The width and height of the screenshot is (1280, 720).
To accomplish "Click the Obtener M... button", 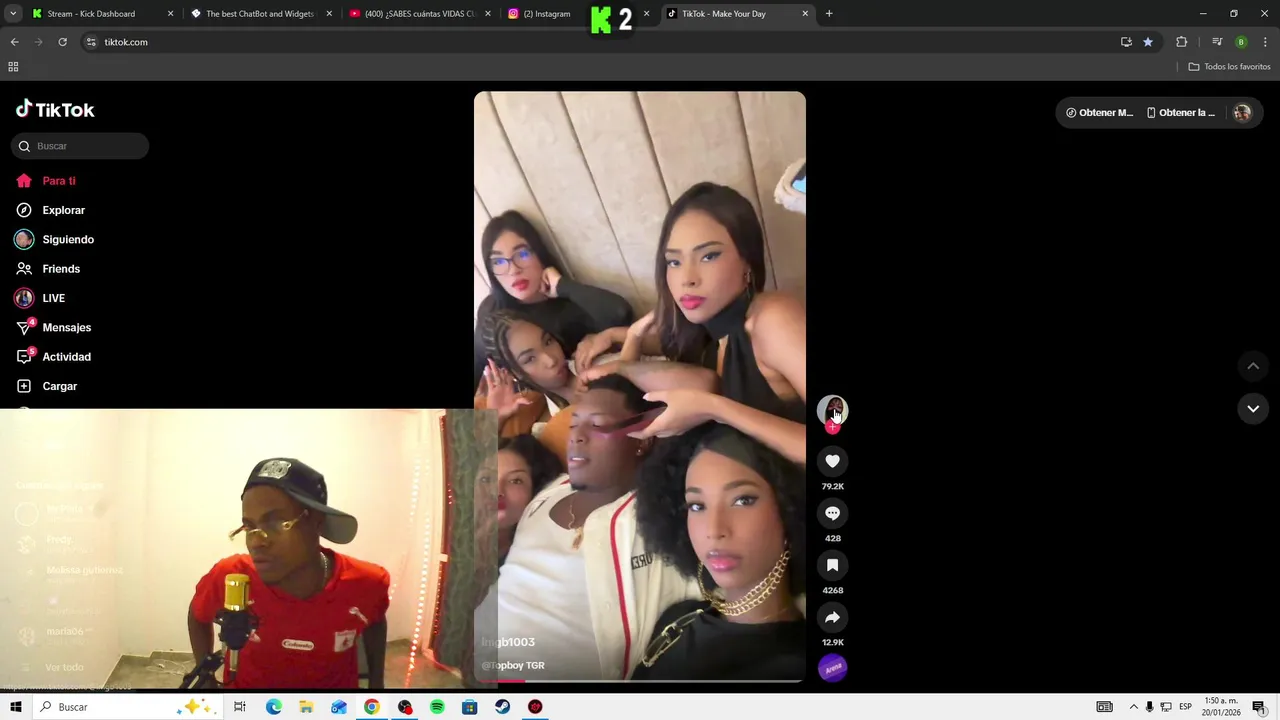I will click(x=1099, y=113).
